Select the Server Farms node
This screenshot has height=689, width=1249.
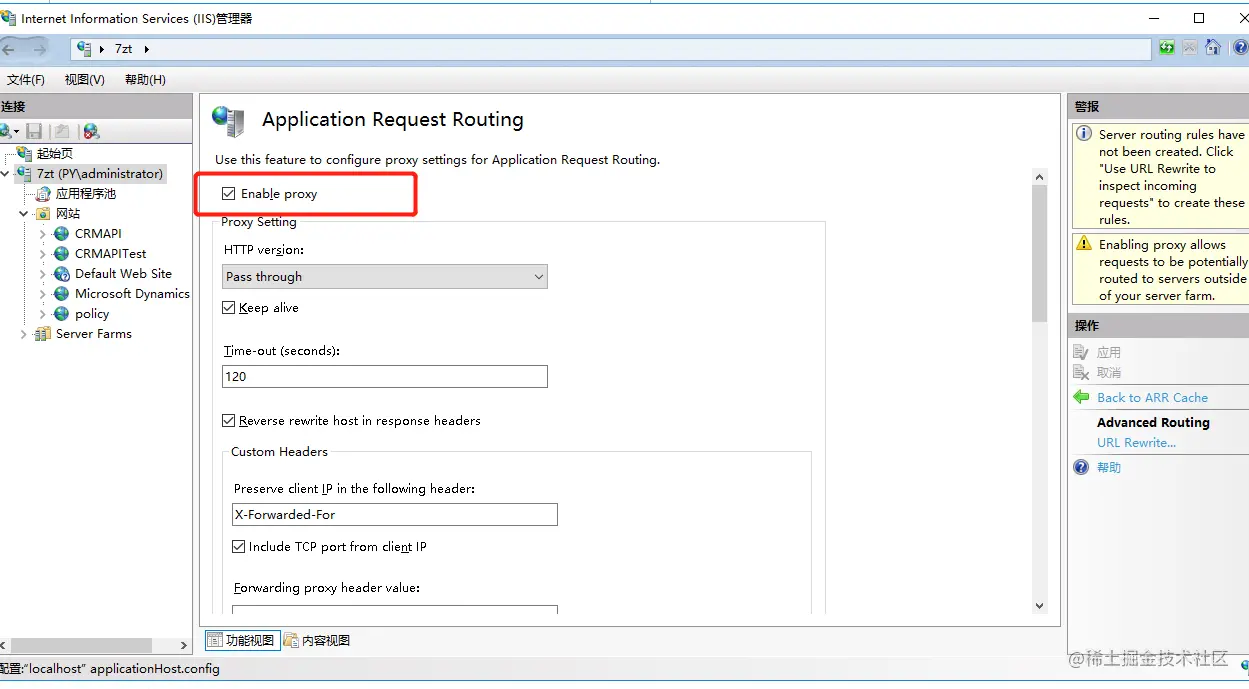[x=93, y=333]
